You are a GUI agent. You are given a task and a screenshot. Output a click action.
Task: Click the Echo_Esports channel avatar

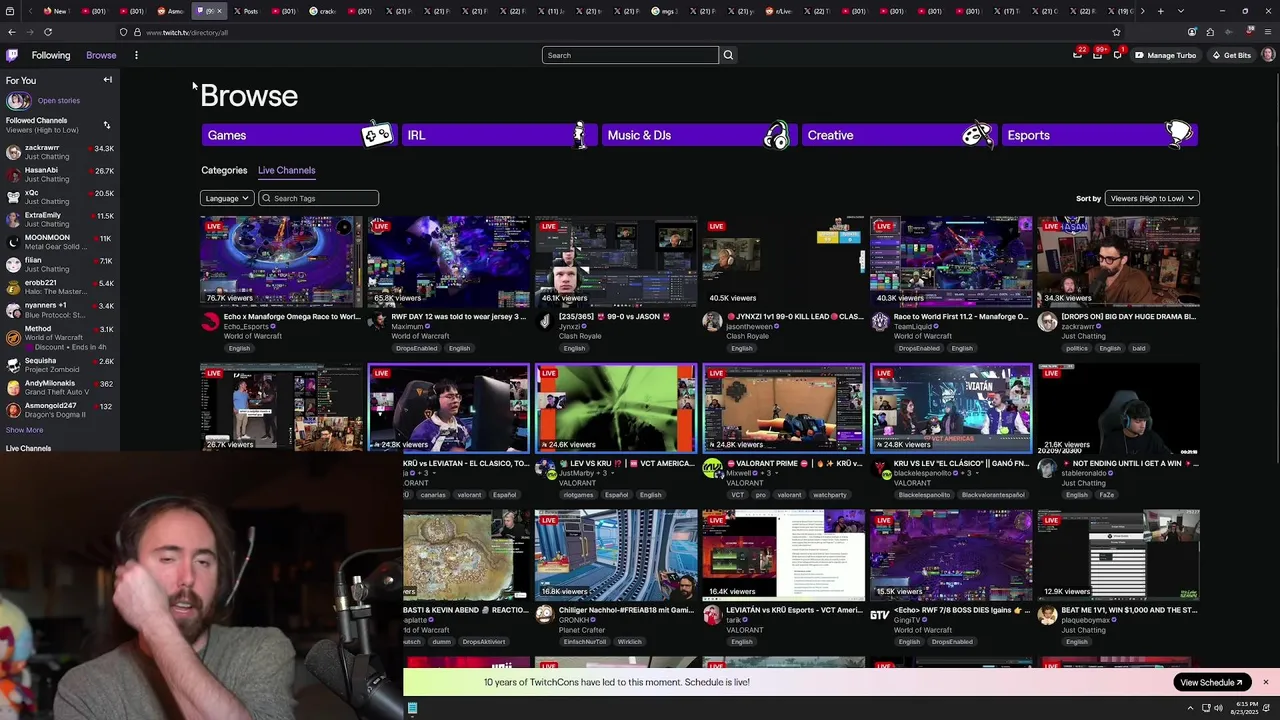210,321
